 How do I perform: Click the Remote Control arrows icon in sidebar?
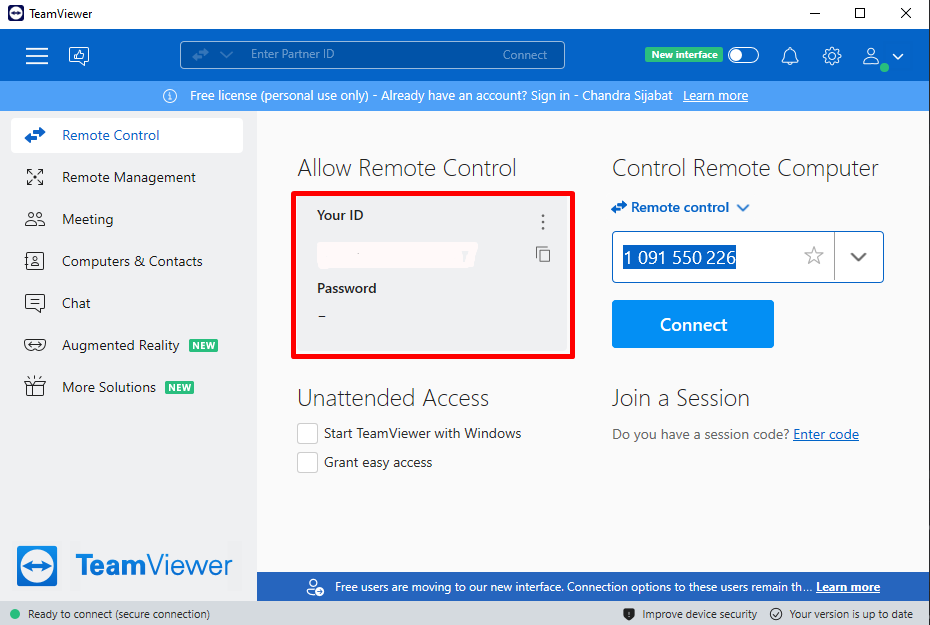(35, 135)
